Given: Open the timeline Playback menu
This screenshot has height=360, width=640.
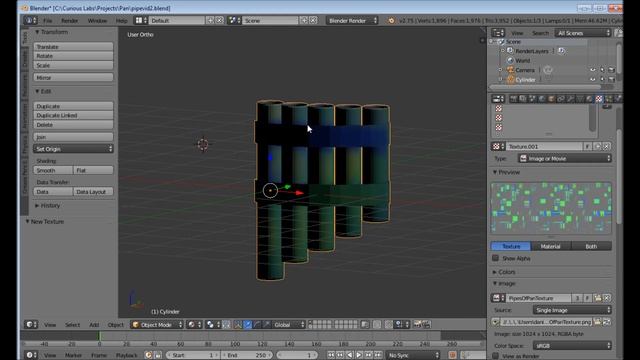Looking at the screenshot, I should (x=127, y=356).
